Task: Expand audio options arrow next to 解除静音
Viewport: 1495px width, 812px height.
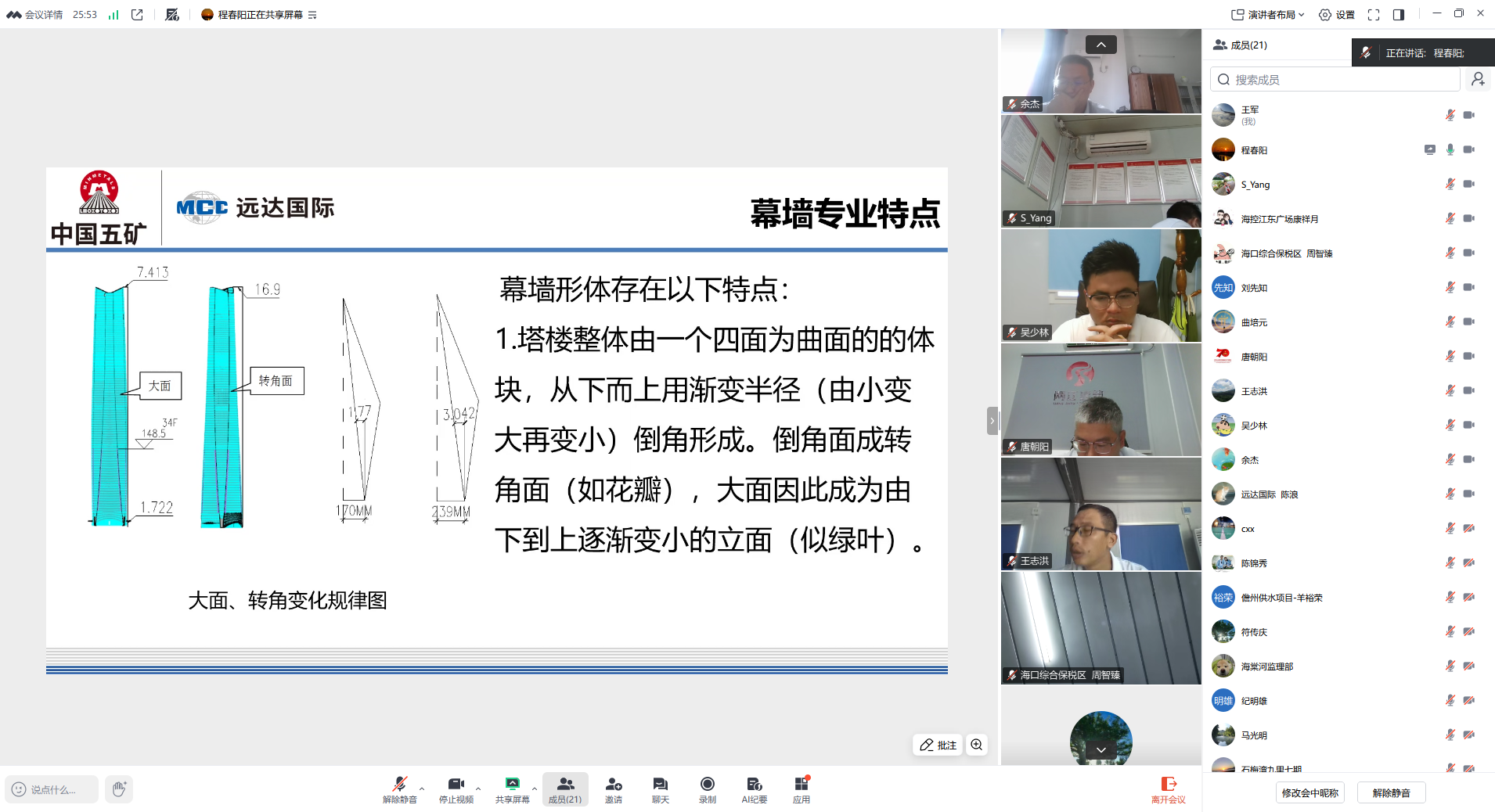Action: coord(422,789)
